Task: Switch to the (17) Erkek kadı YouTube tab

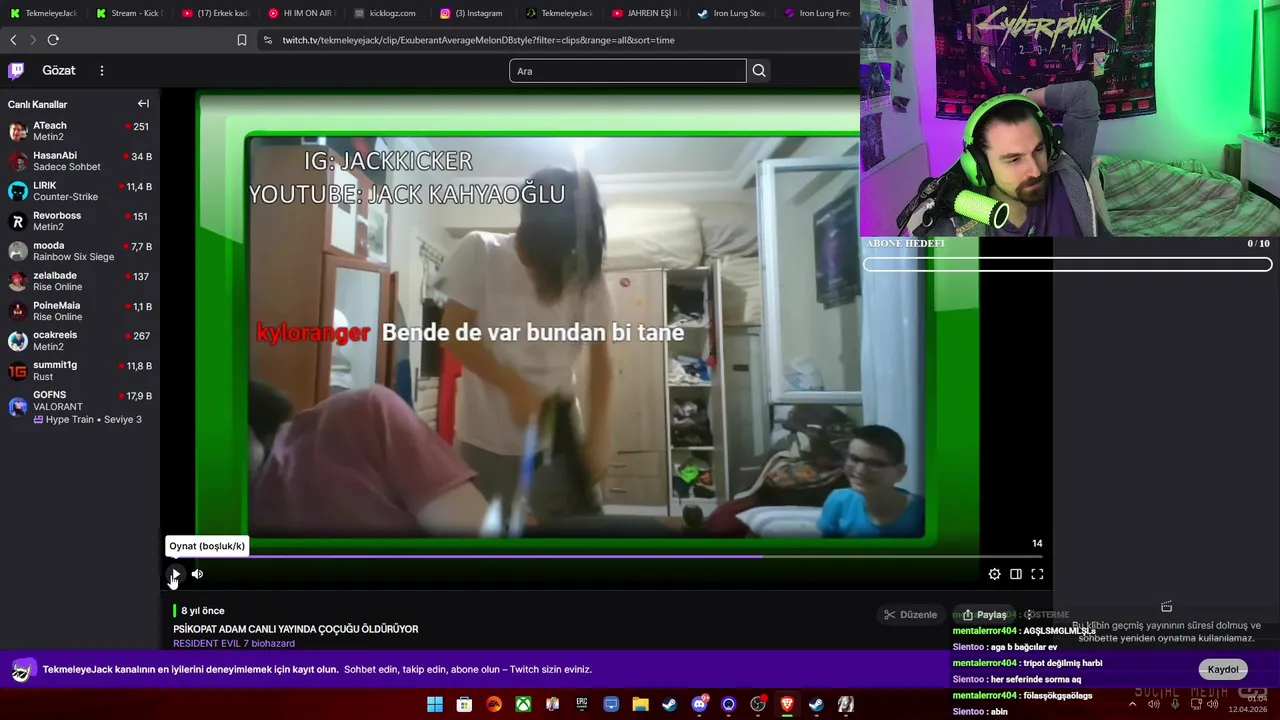Action: 215,13
